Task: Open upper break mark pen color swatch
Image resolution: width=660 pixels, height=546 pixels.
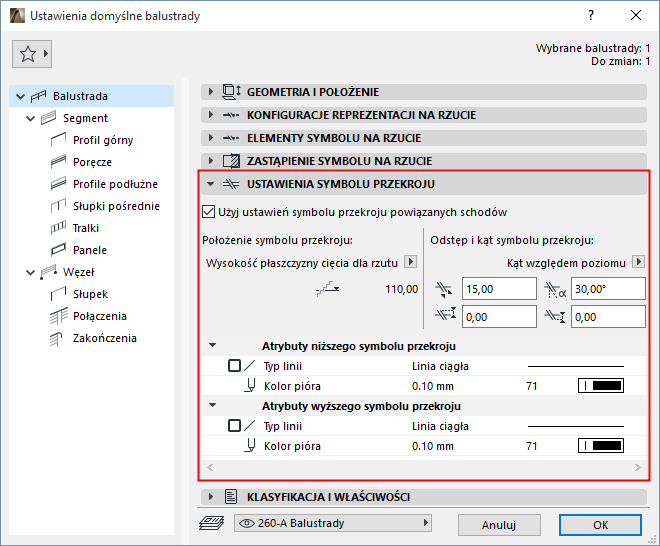Action: click(601, 445)
